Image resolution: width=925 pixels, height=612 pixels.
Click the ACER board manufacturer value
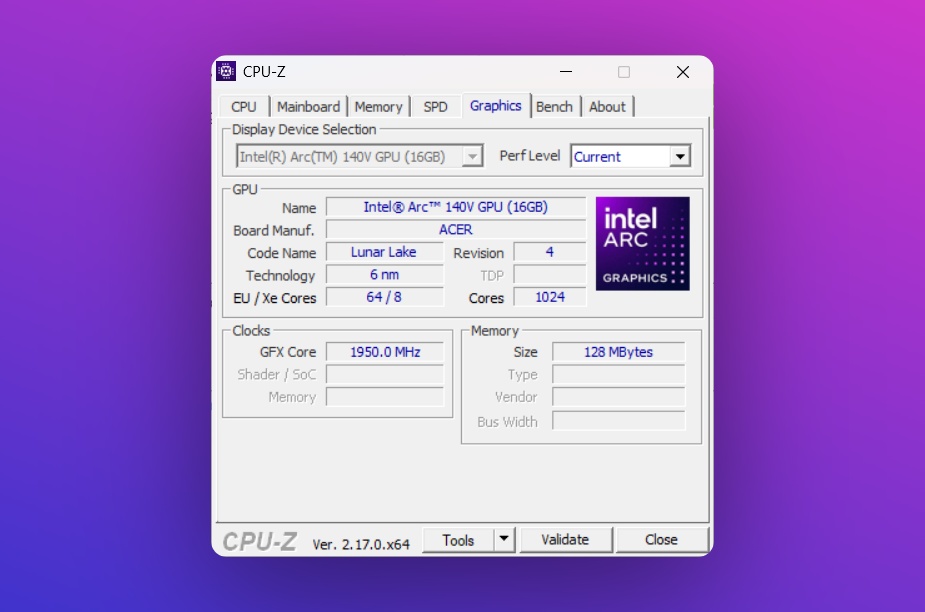pyautogui.click(x=455, y=230)
